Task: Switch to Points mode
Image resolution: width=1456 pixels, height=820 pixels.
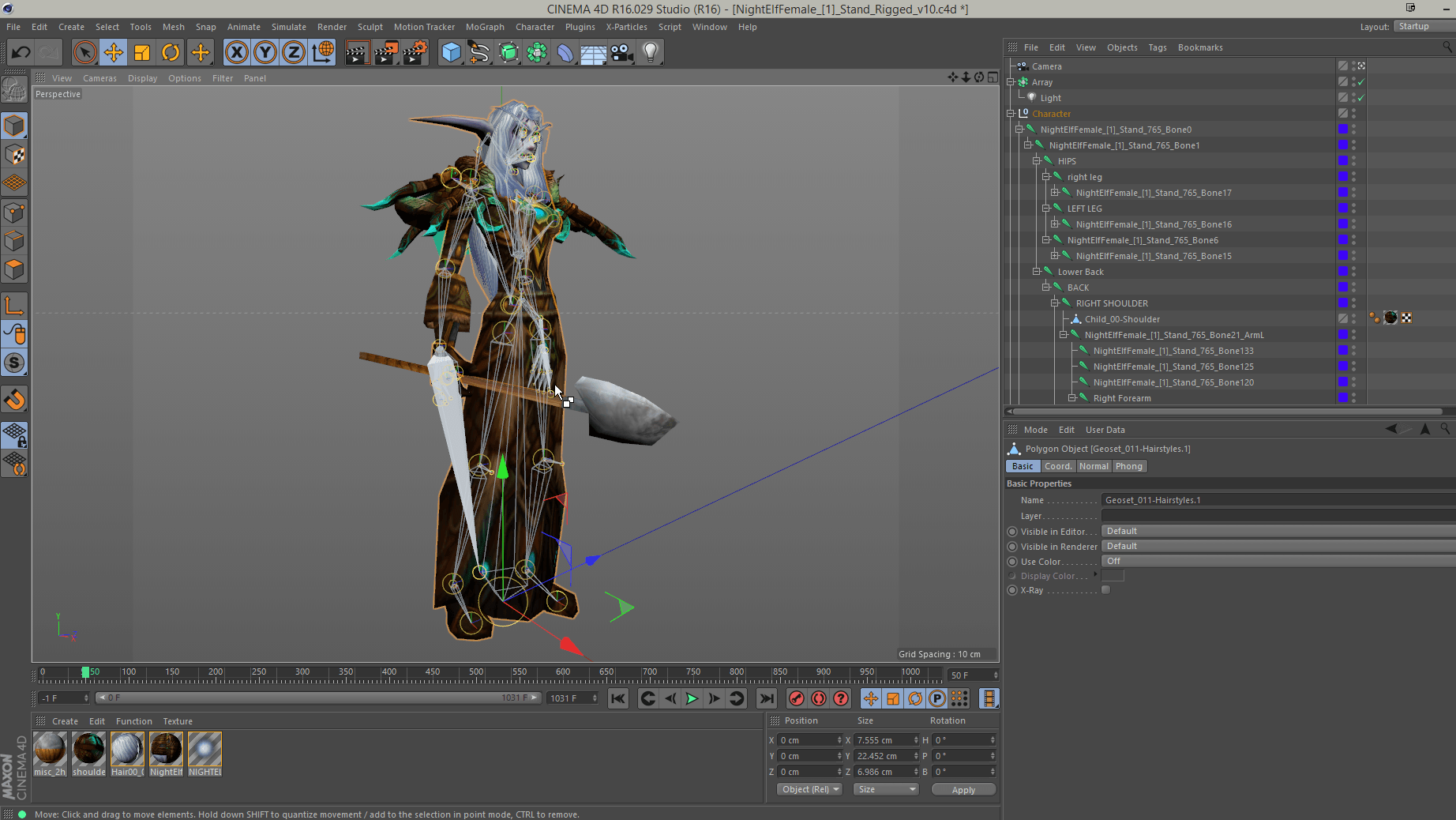Action: pos(14,213)
